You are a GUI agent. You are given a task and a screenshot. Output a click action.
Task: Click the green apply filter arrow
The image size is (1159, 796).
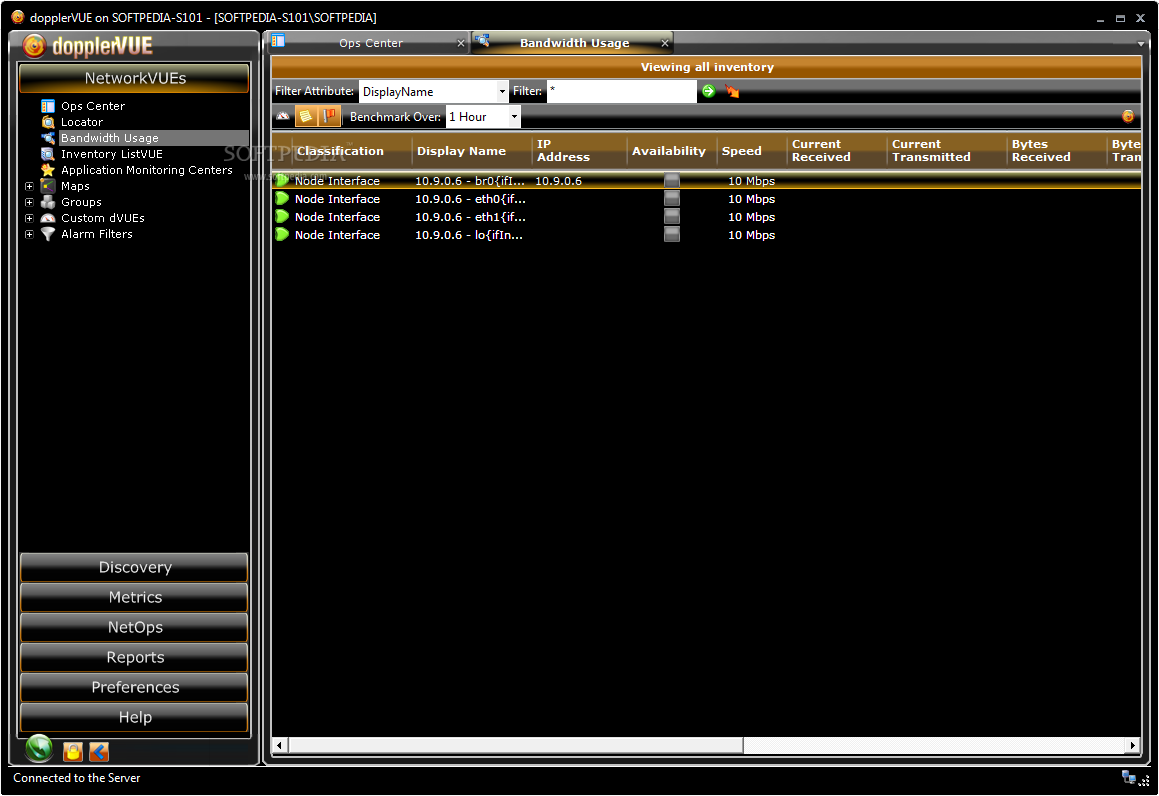tap(708, 91)
